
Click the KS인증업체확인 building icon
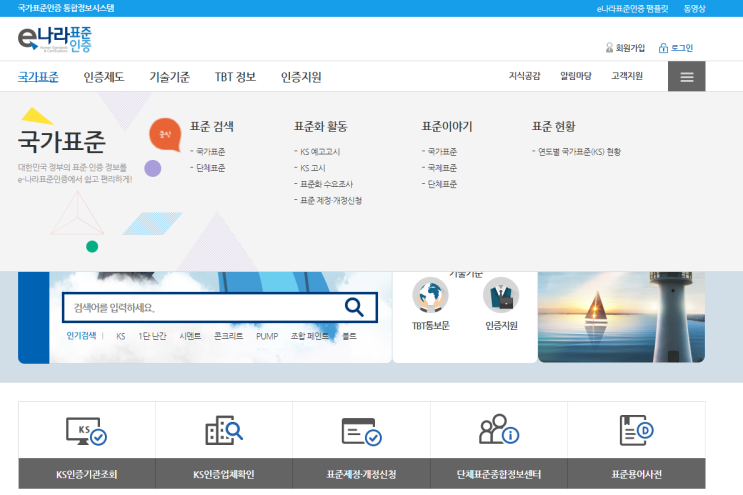coord(224,430)
